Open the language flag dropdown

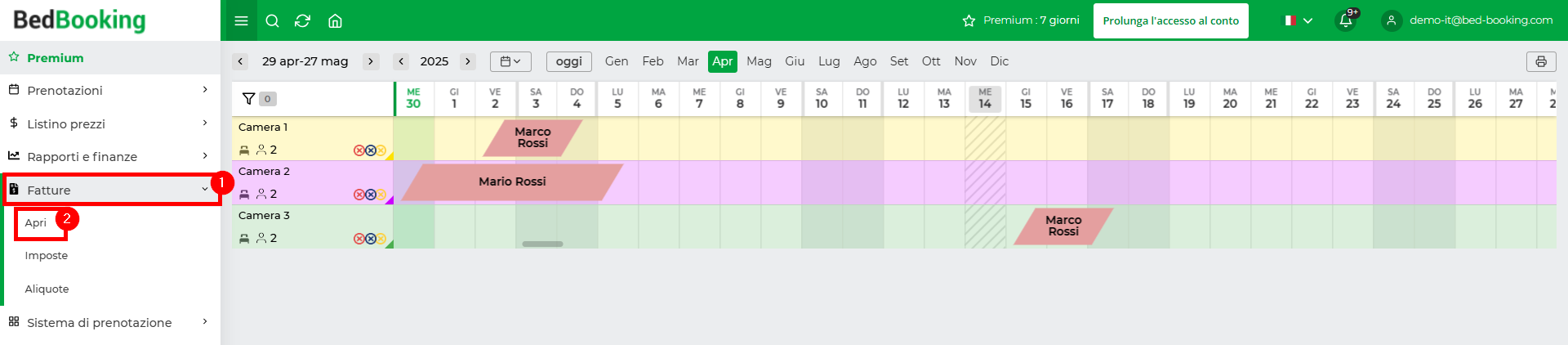coord(1298,20)
